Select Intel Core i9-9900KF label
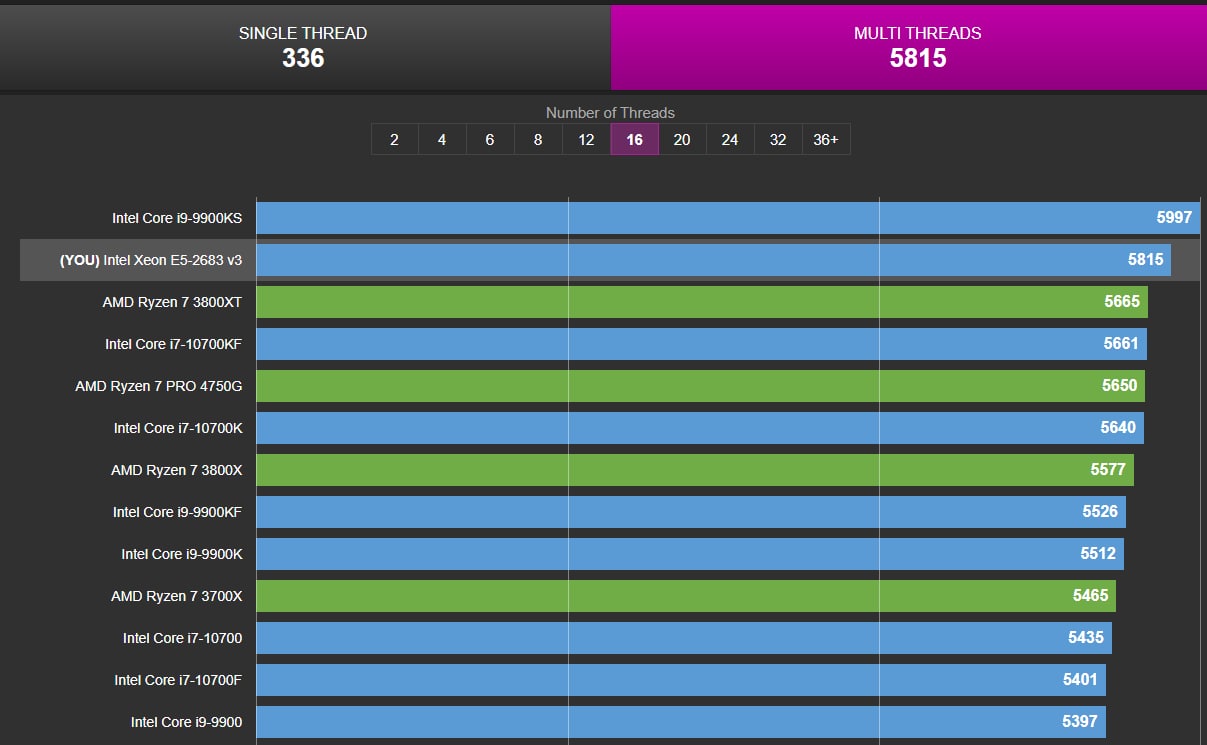1207x745 pixels. click(x=177, y=511)
